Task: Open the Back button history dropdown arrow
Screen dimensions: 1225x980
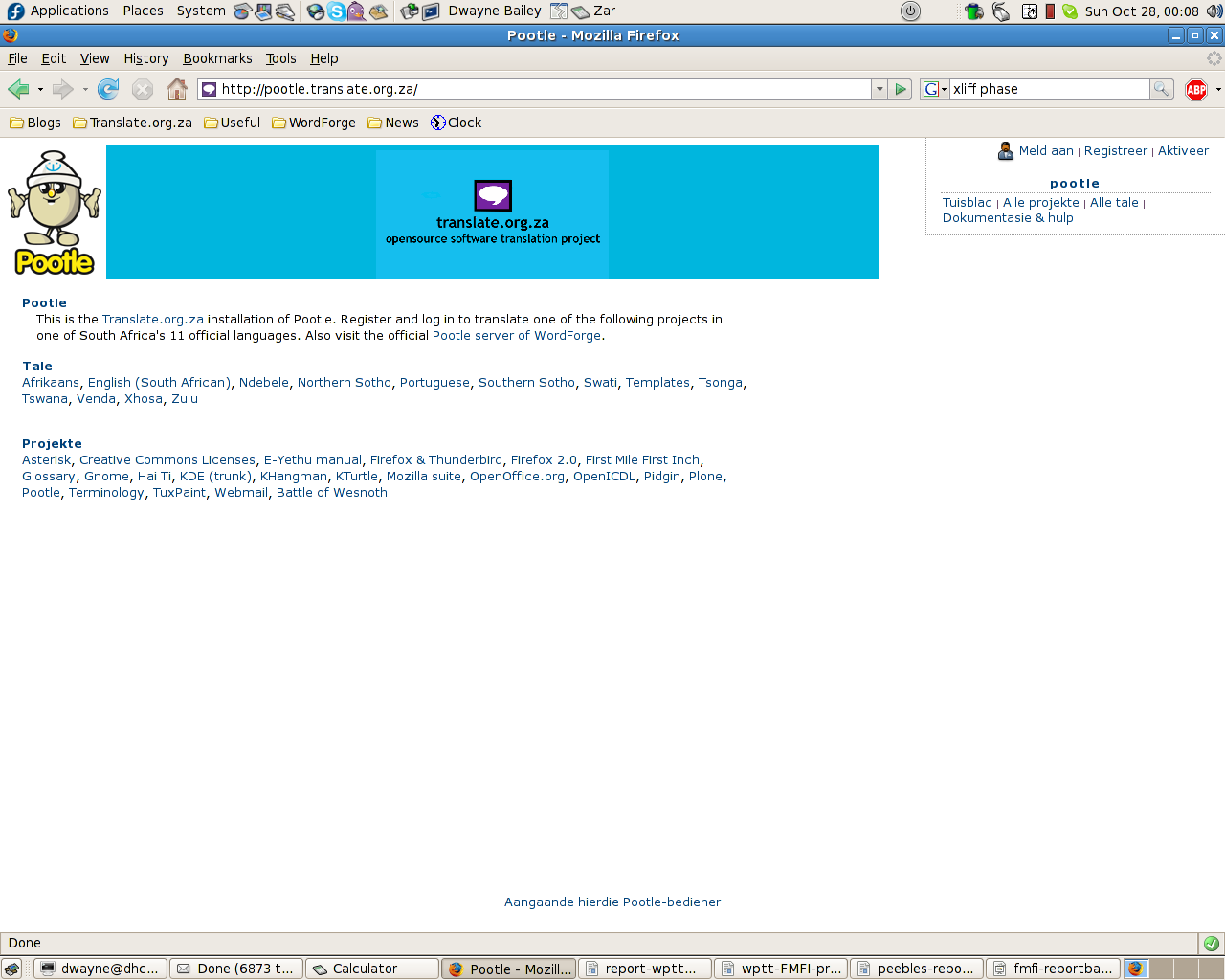Action: click(40, 90)
